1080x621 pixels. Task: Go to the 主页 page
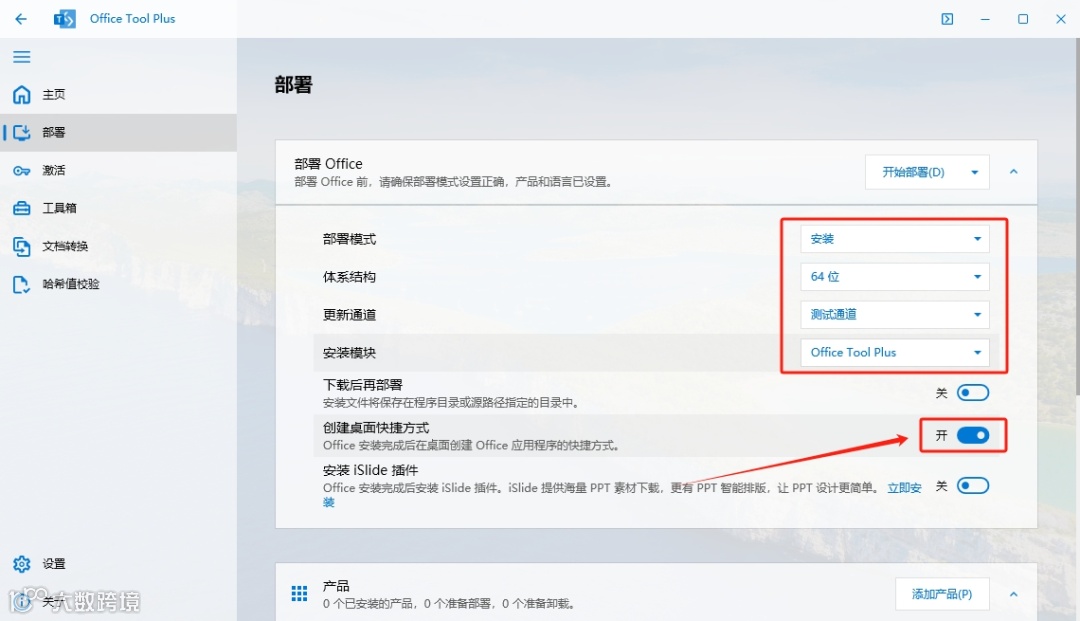coord(118,94)
